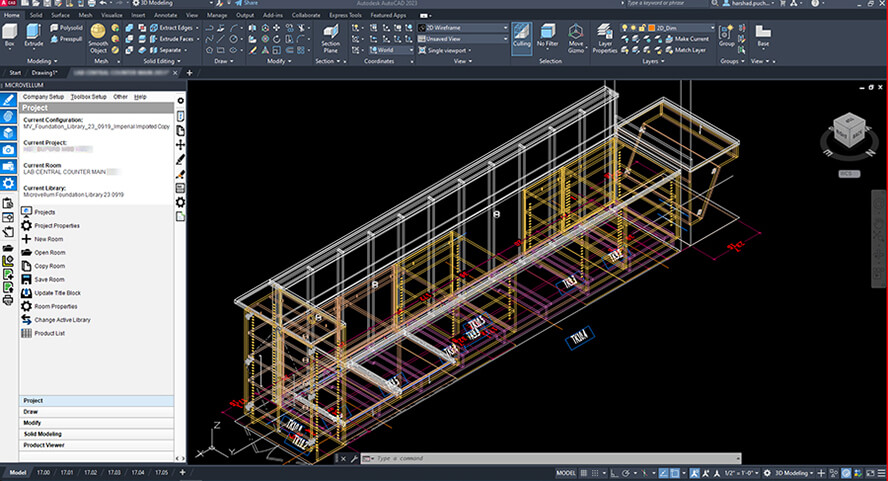The width and height of the screenshot is (888, 481).
Task: Toggle MODEL space button in status bar
Action: (x=565, y=472)
